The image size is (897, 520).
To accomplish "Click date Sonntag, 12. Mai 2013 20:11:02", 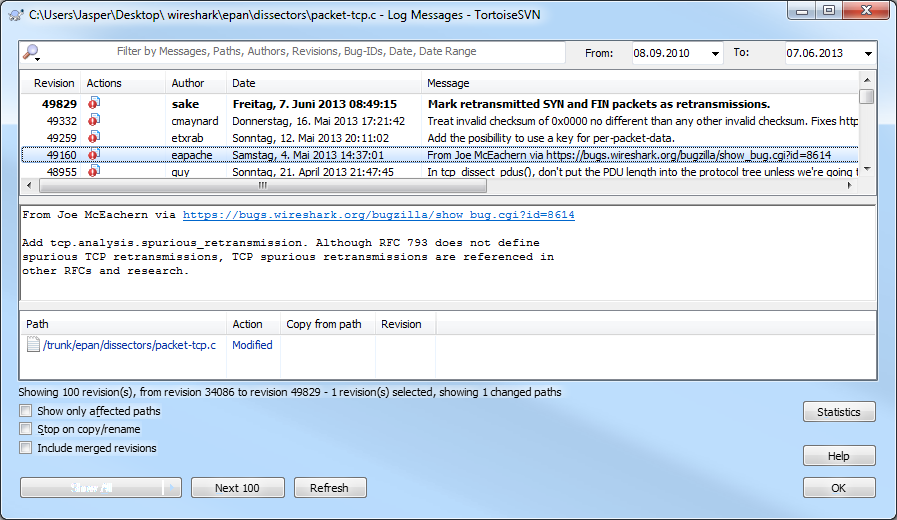I will (x=310, y=138).
